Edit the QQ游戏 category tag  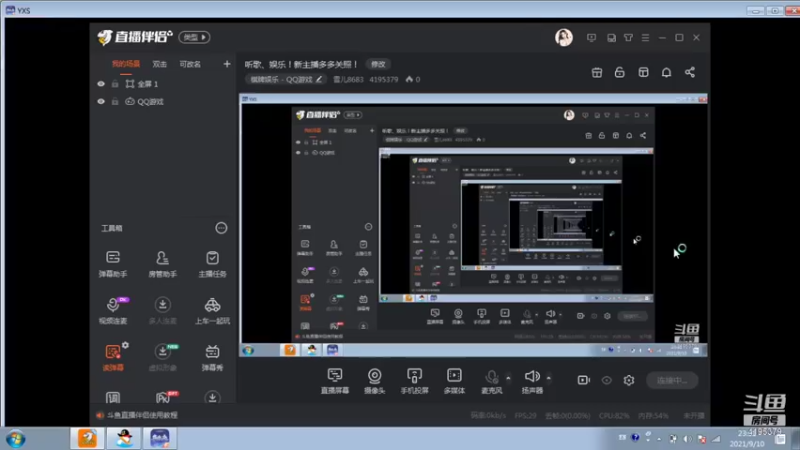[286, 80]
